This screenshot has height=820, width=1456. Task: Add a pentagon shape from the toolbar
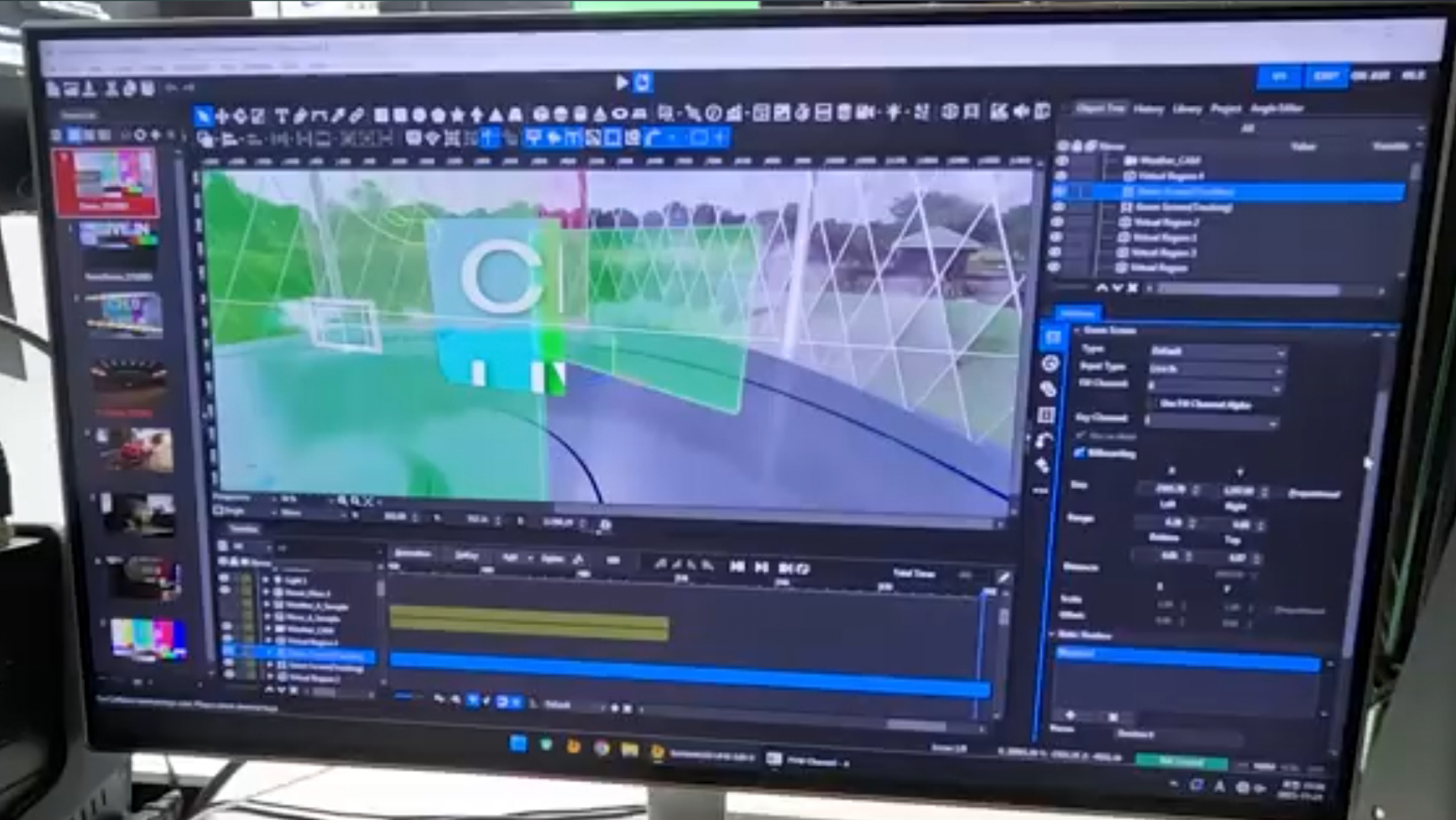click(438, 115)
